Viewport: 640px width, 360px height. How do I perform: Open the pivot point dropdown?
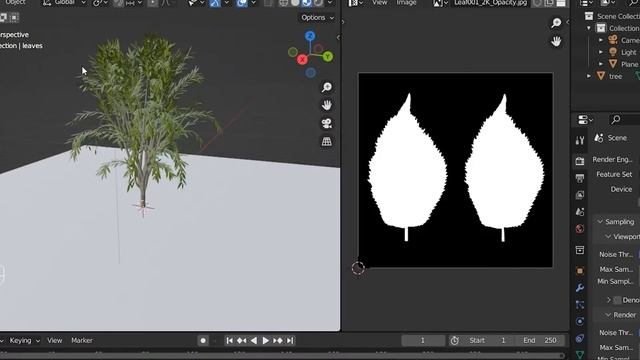(x=99, y=3)
